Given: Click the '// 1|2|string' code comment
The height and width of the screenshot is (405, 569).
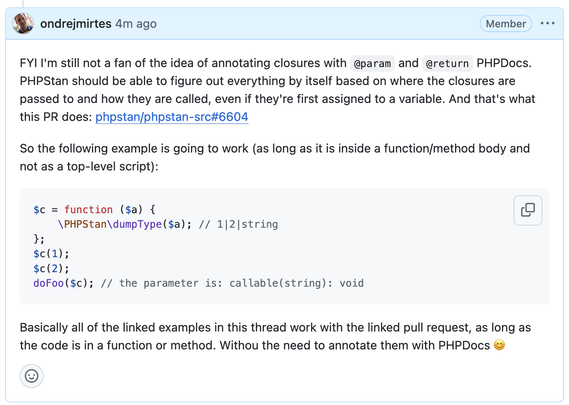Looking at the screenshot, I should tap(238, 224).
